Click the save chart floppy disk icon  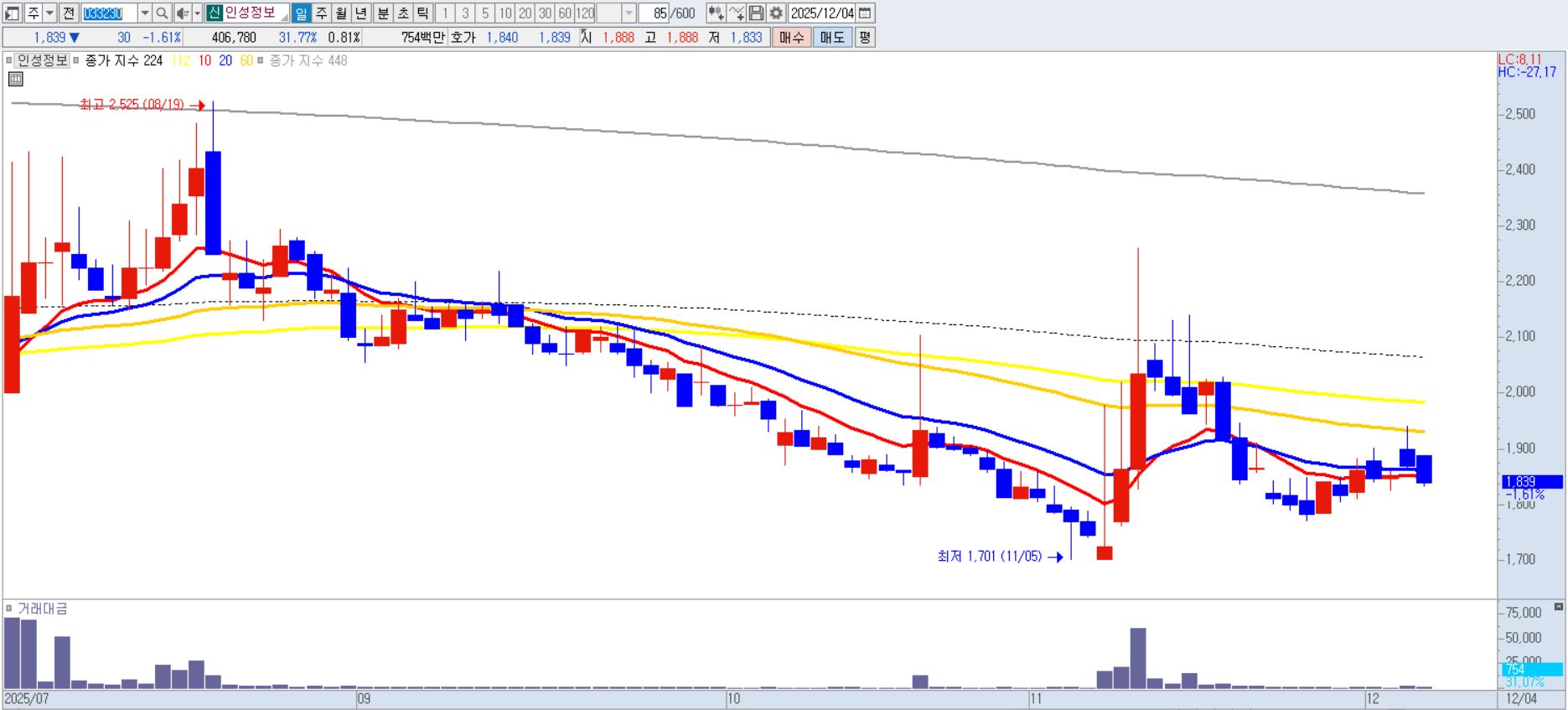click(756, 13)
